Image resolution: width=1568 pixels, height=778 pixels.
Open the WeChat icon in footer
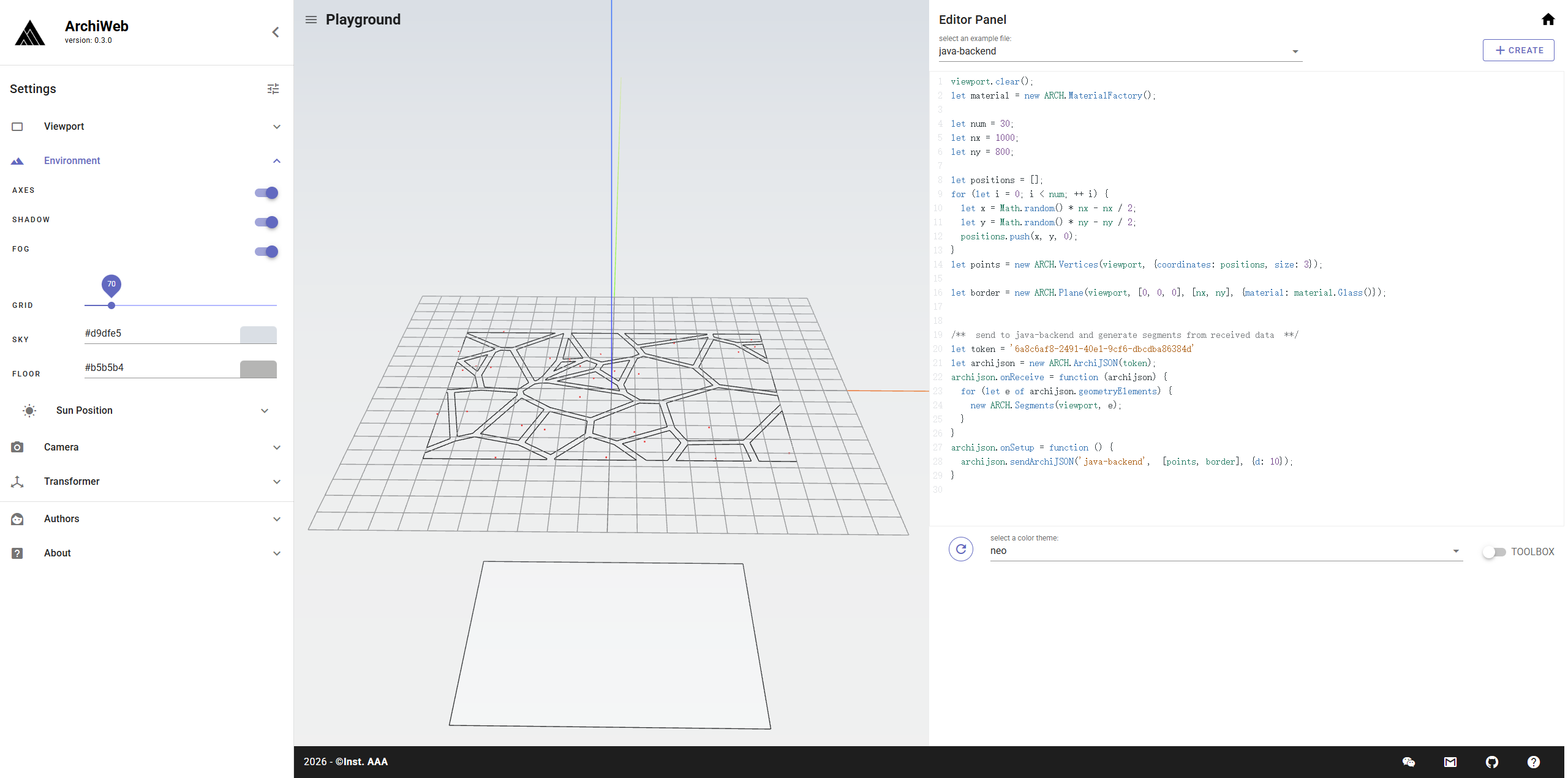[1408, 761]
